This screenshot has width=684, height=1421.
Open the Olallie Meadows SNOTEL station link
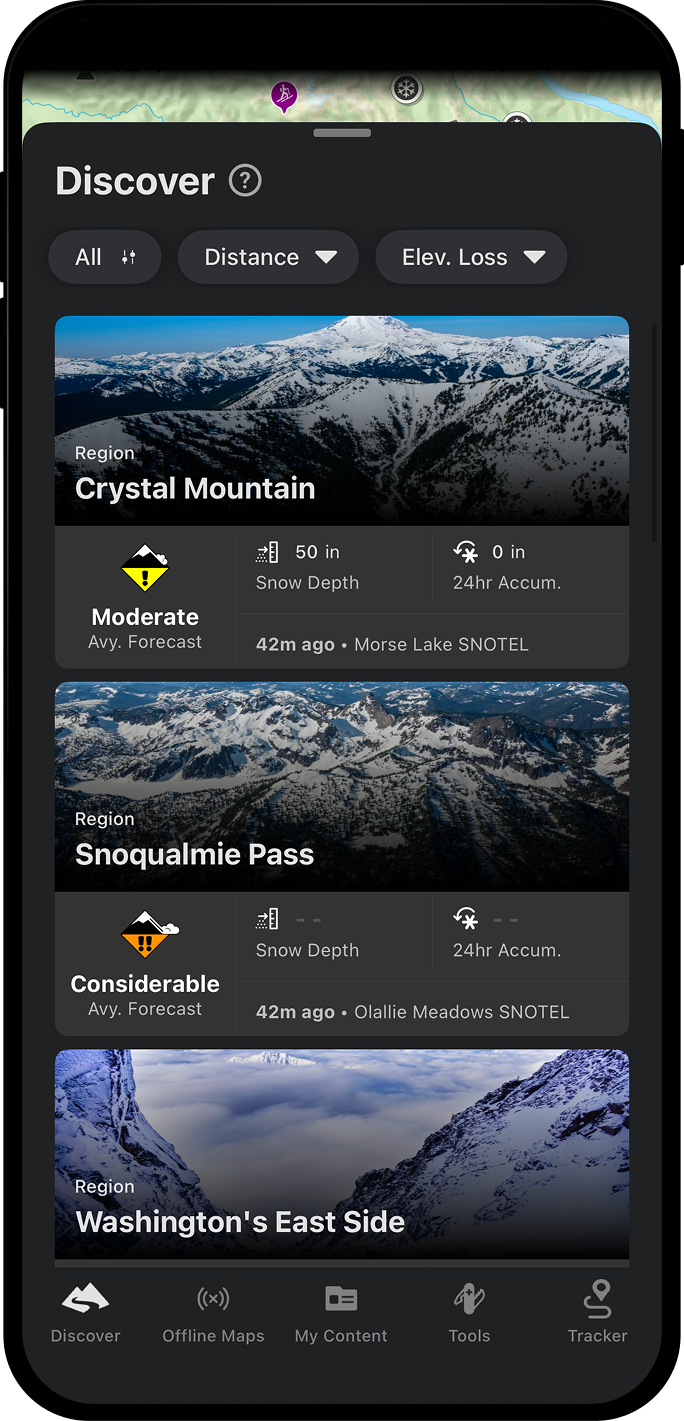461,1012
